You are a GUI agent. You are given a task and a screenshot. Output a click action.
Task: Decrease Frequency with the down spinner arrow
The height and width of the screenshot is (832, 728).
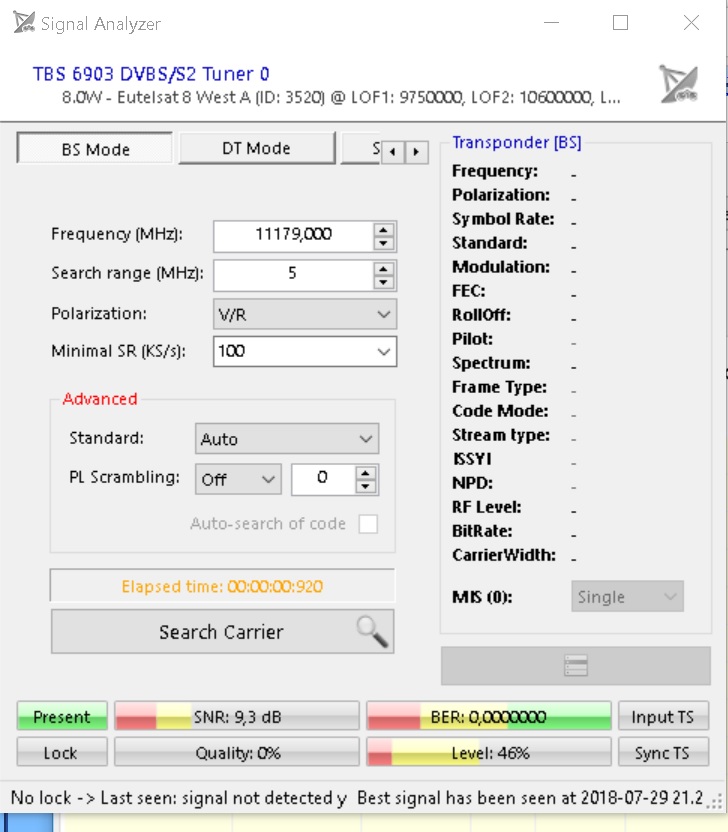[x=383, y=244]
